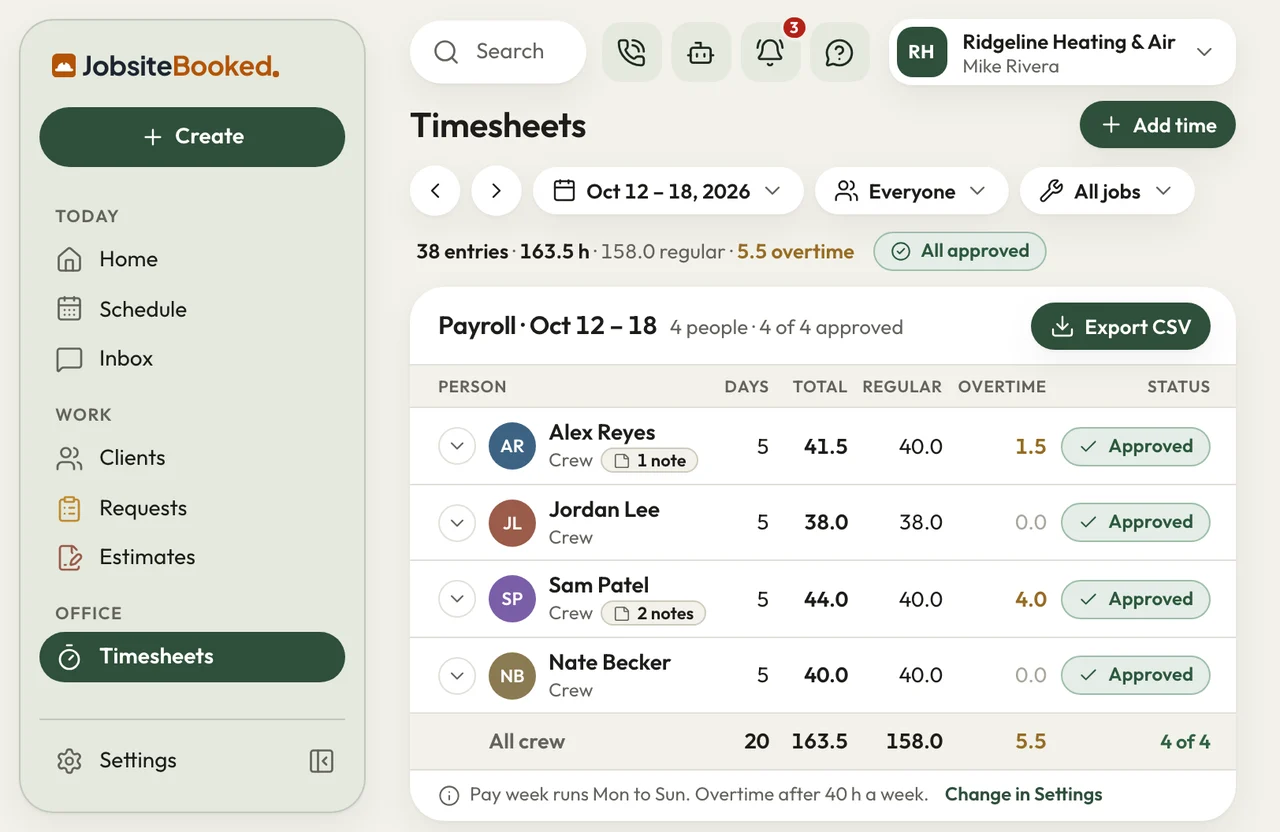The width and height of the screenshot is (1280, 832).
Task: Click the JobsiteBooked logo
Action: pos(166,67)
